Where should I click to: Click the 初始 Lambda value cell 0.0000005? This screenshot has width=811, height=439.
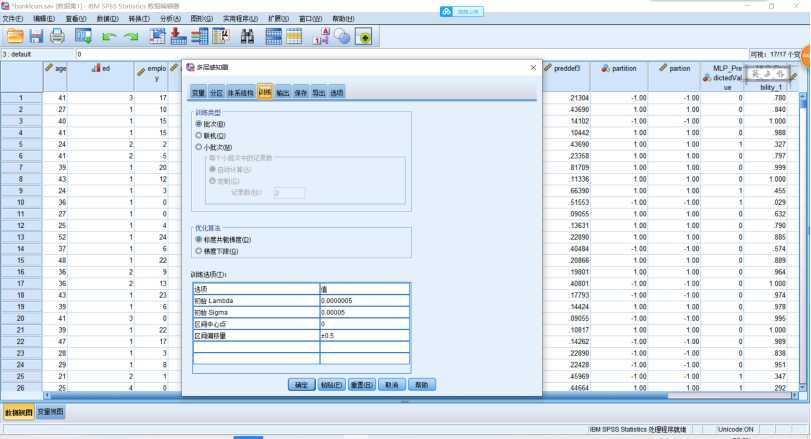(365, 300)
